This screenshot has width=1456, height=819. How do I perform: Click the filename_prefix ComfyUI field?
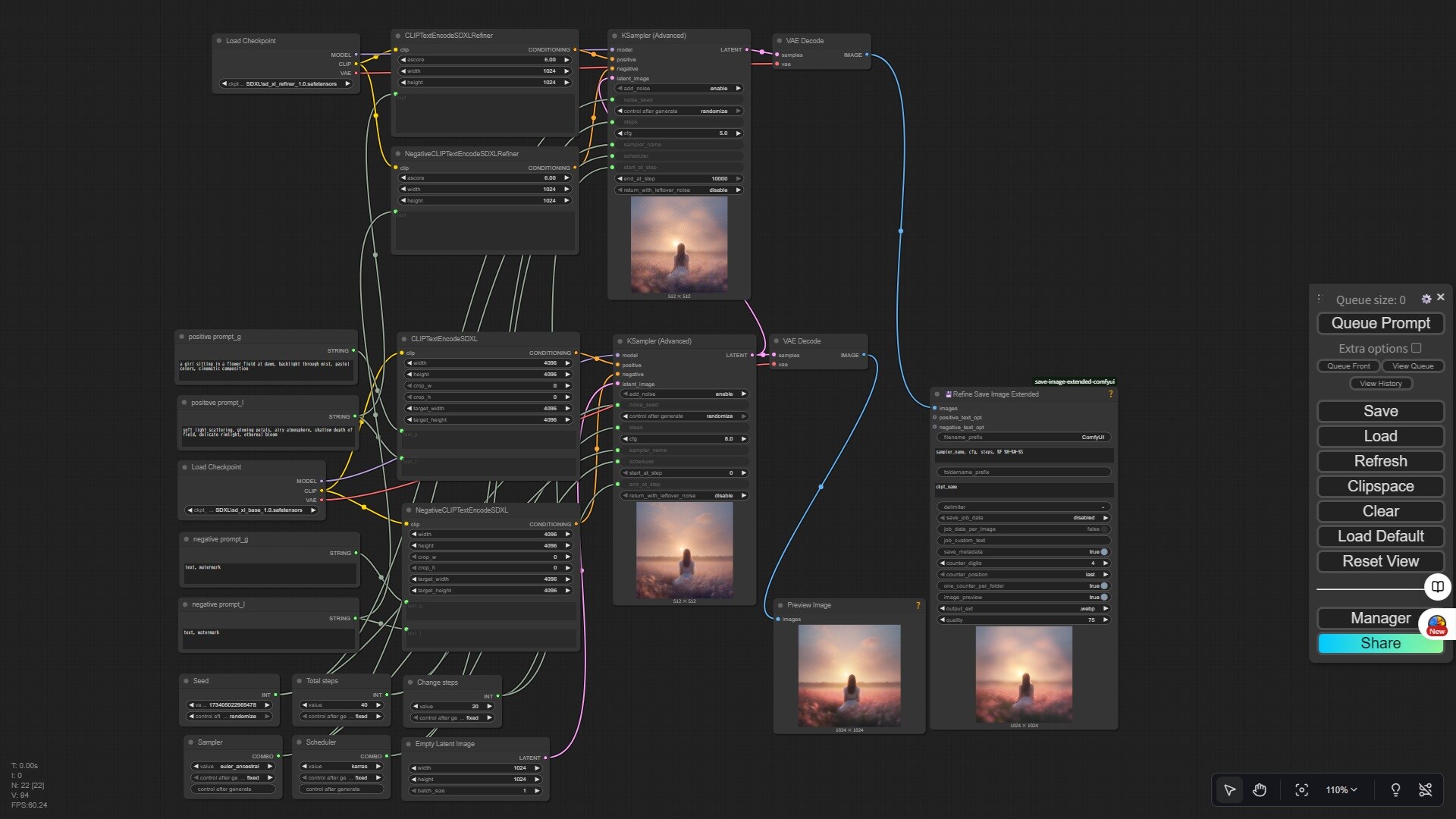click(1024, 438)
